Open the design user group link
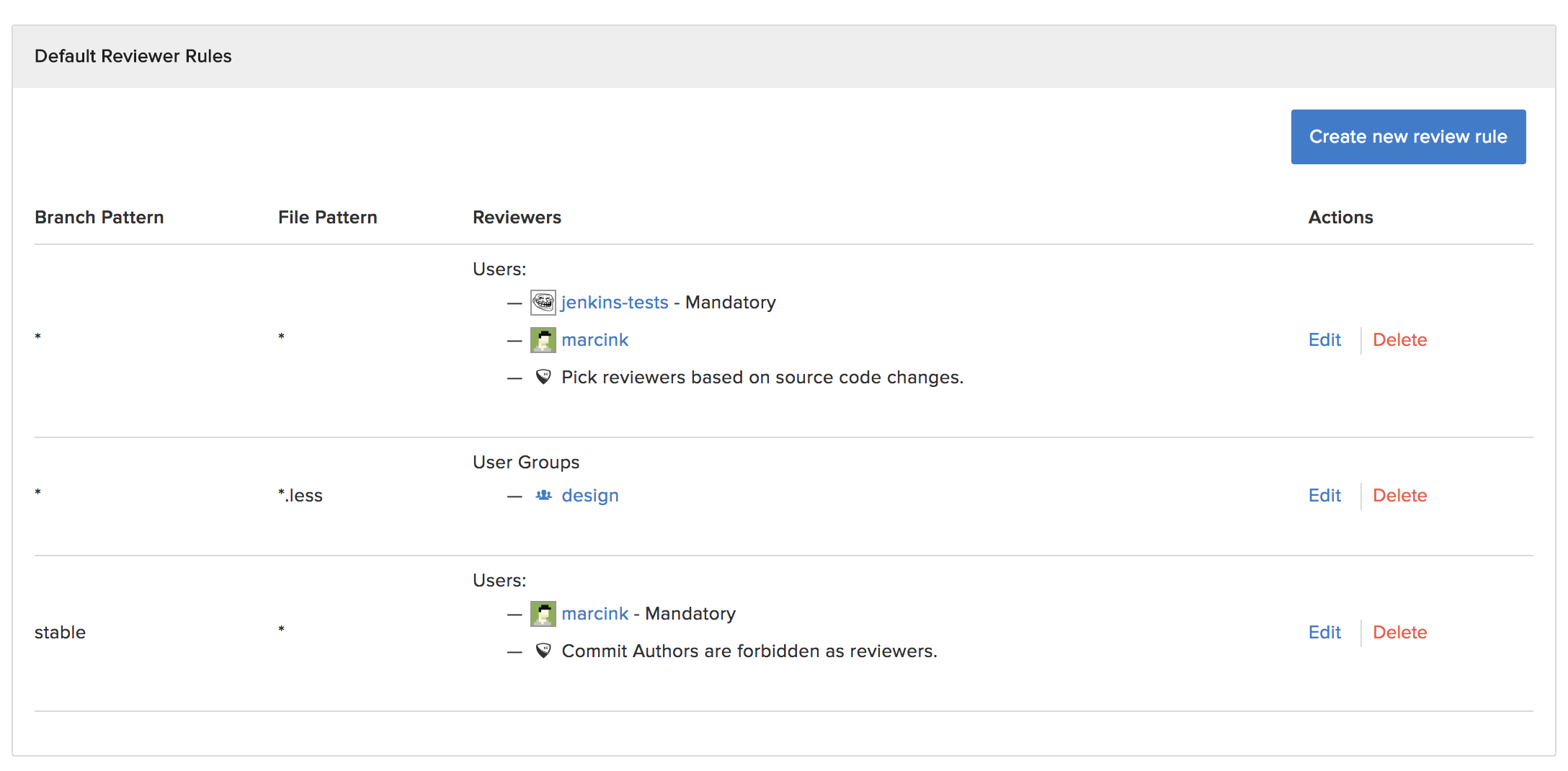Screen dimensions: 1568x771 589,496
